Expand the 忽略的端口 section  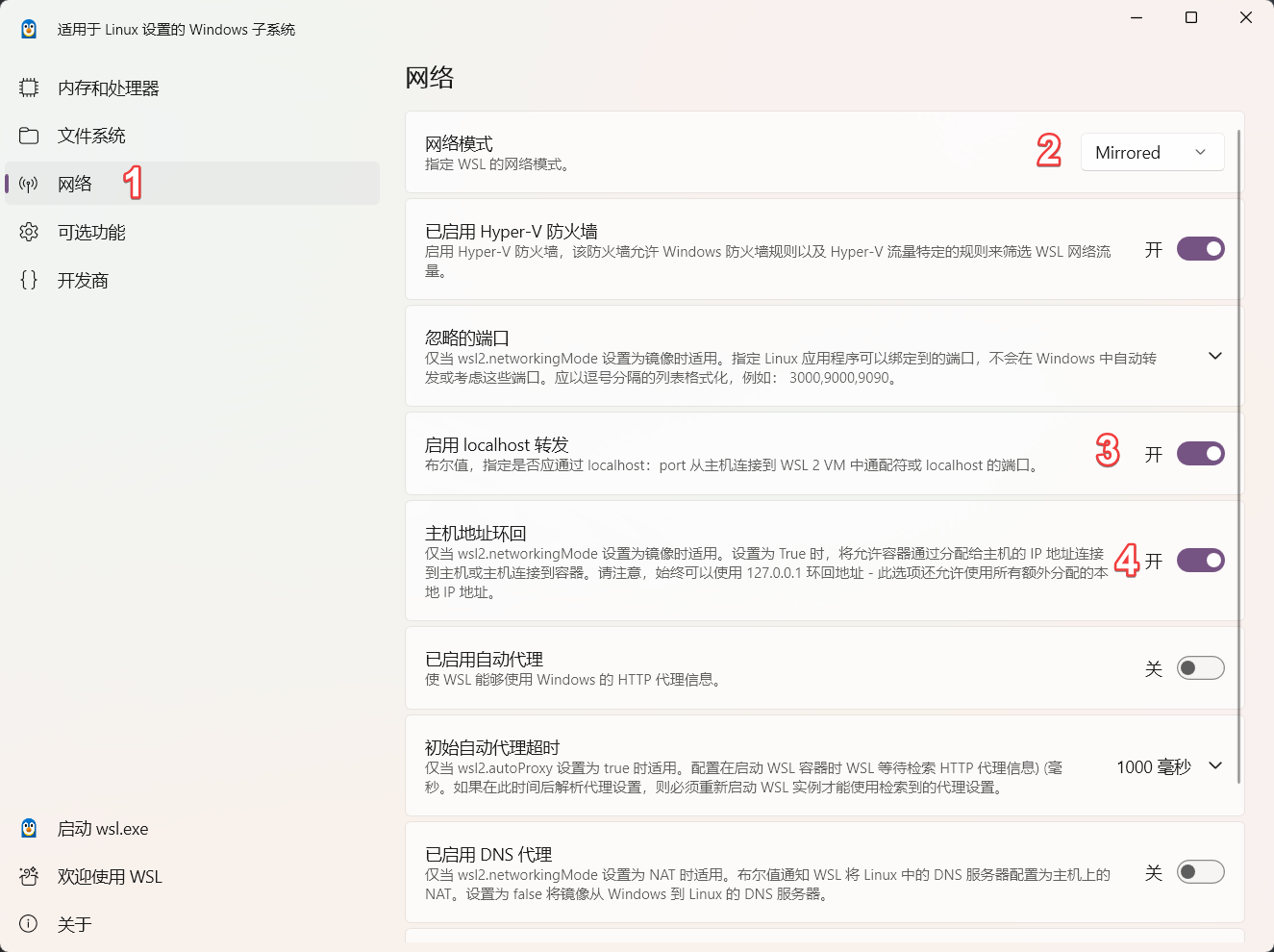[x=1215, y=356]
